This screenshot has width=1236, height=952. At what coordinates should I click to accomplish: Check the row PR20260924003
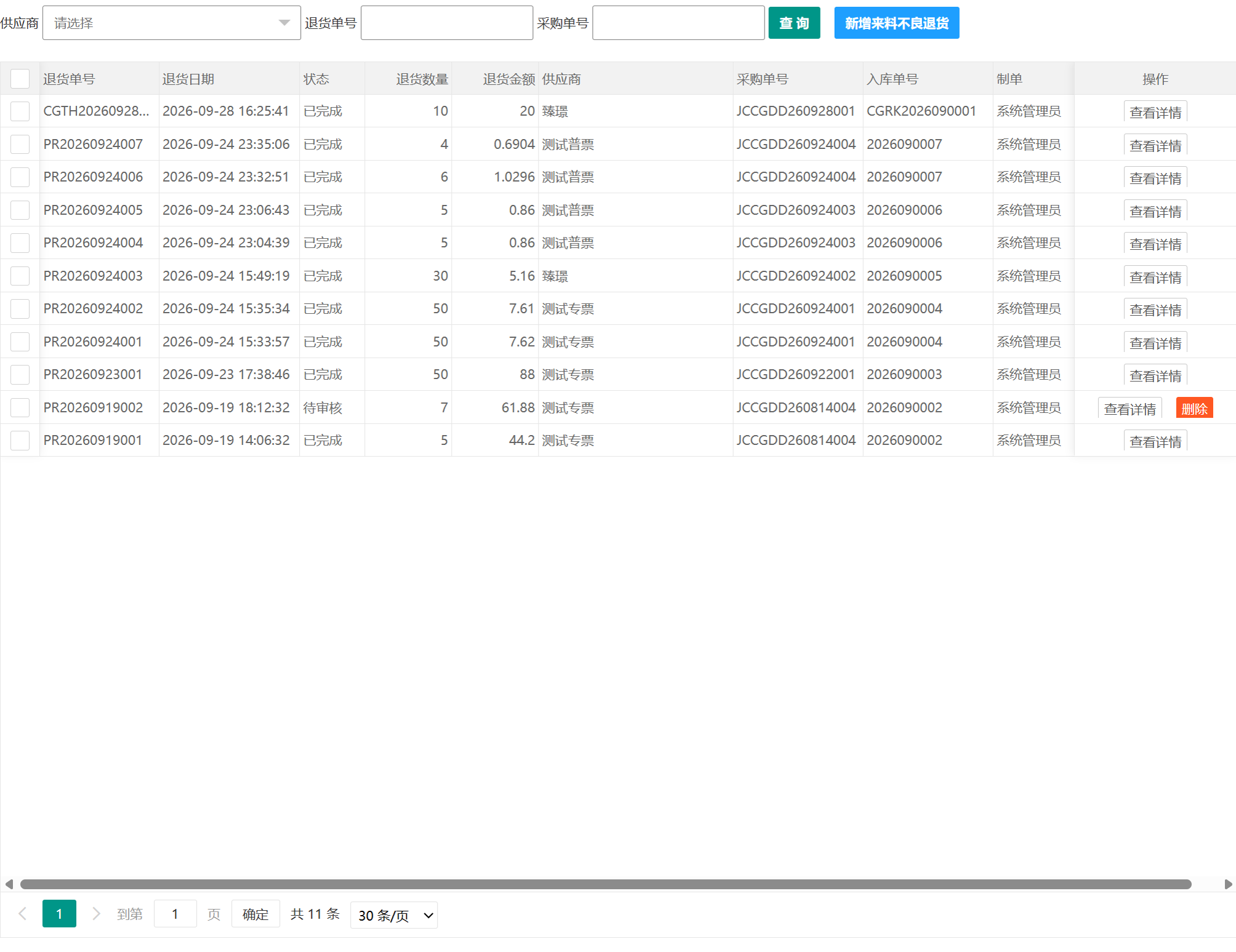click(20, 276)
